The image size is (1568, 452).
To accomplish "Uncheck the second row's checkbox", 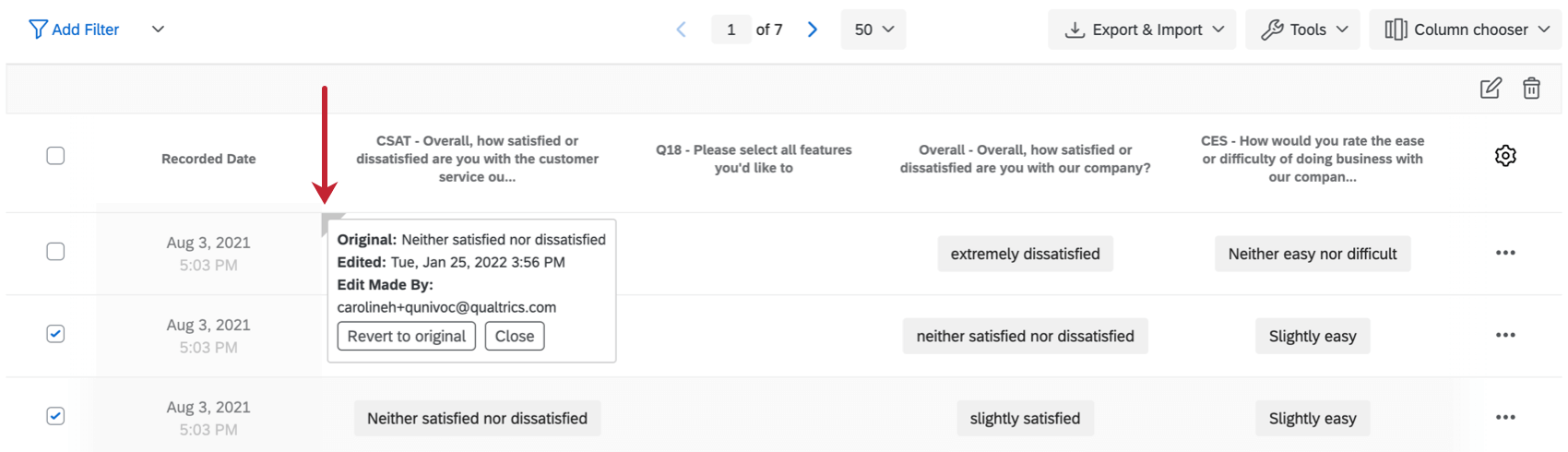I will coord(55,334).
